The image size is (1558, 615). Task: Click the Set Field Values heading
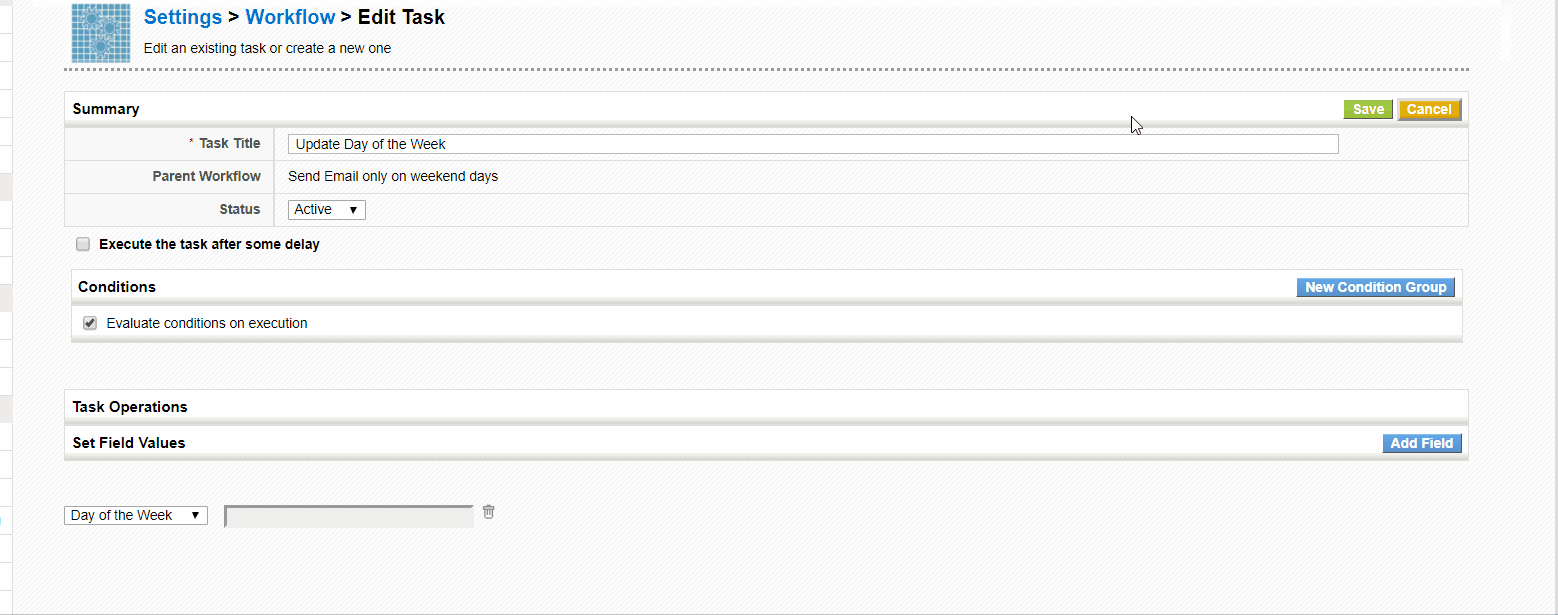[x=129, y=443]
